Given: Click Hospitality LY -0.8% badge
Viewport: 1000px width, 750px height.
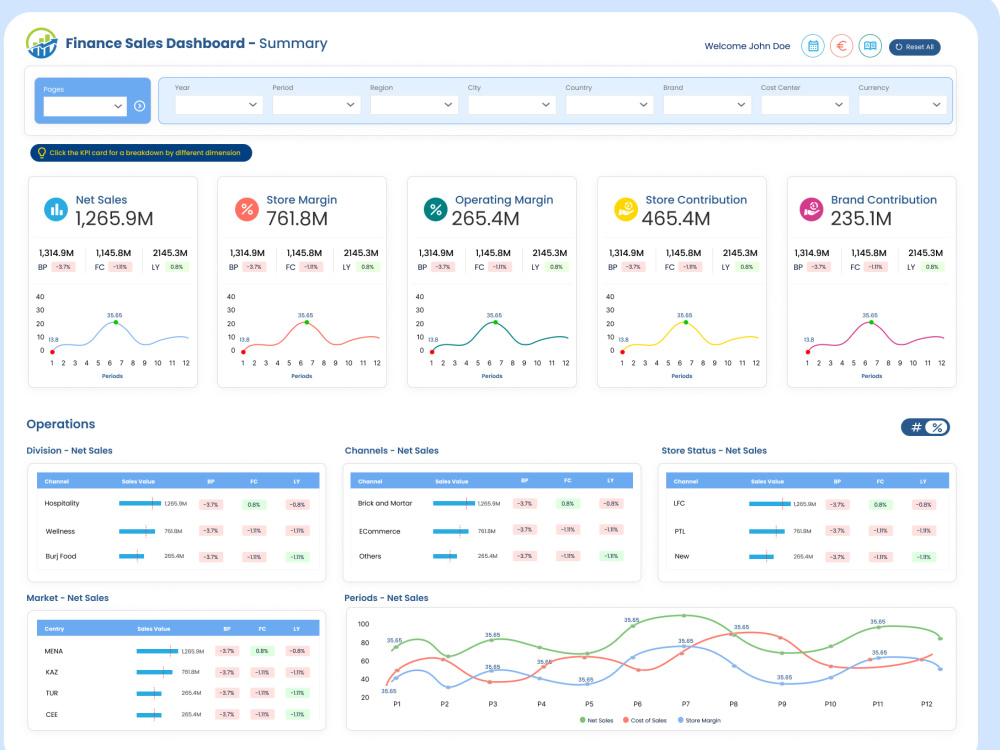Looking at the screenshot, I should tap(297, 504).
